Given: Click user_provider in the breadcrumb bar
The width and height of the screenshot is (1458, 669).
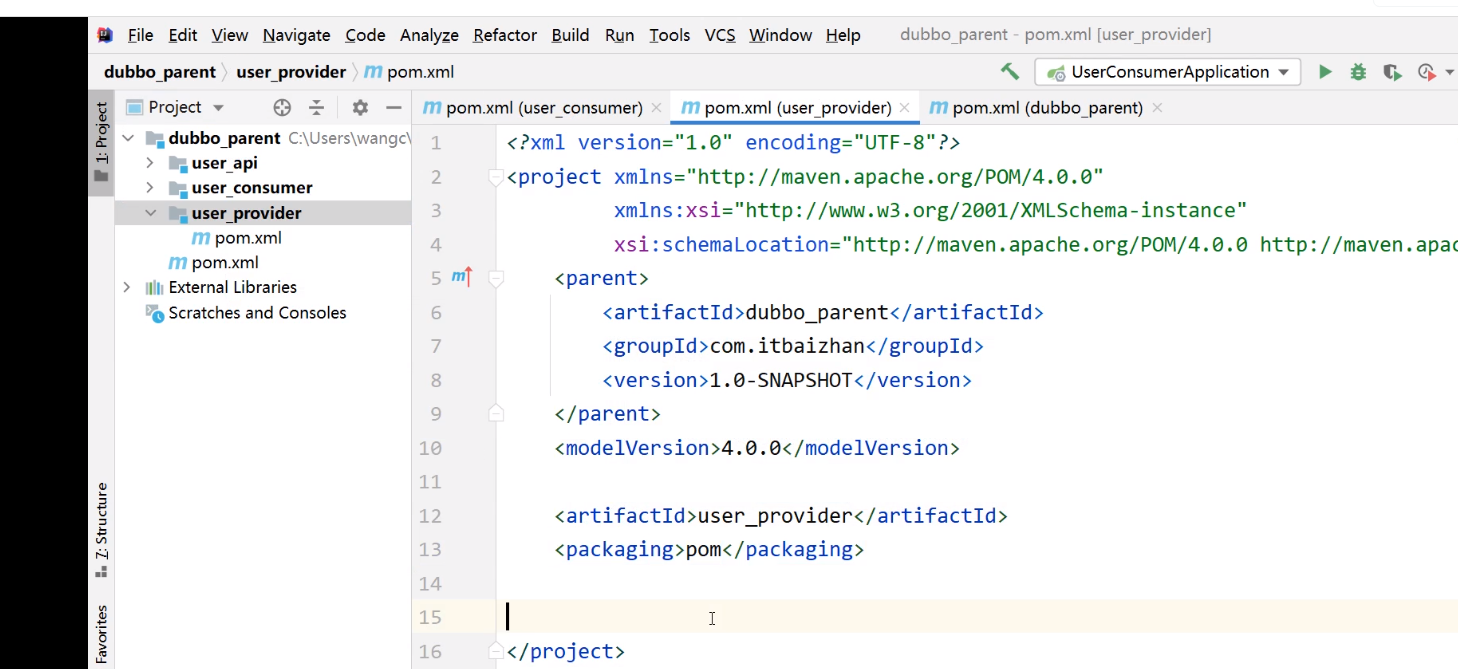Looking at the screenshot, I should click(x=291, y=72).
